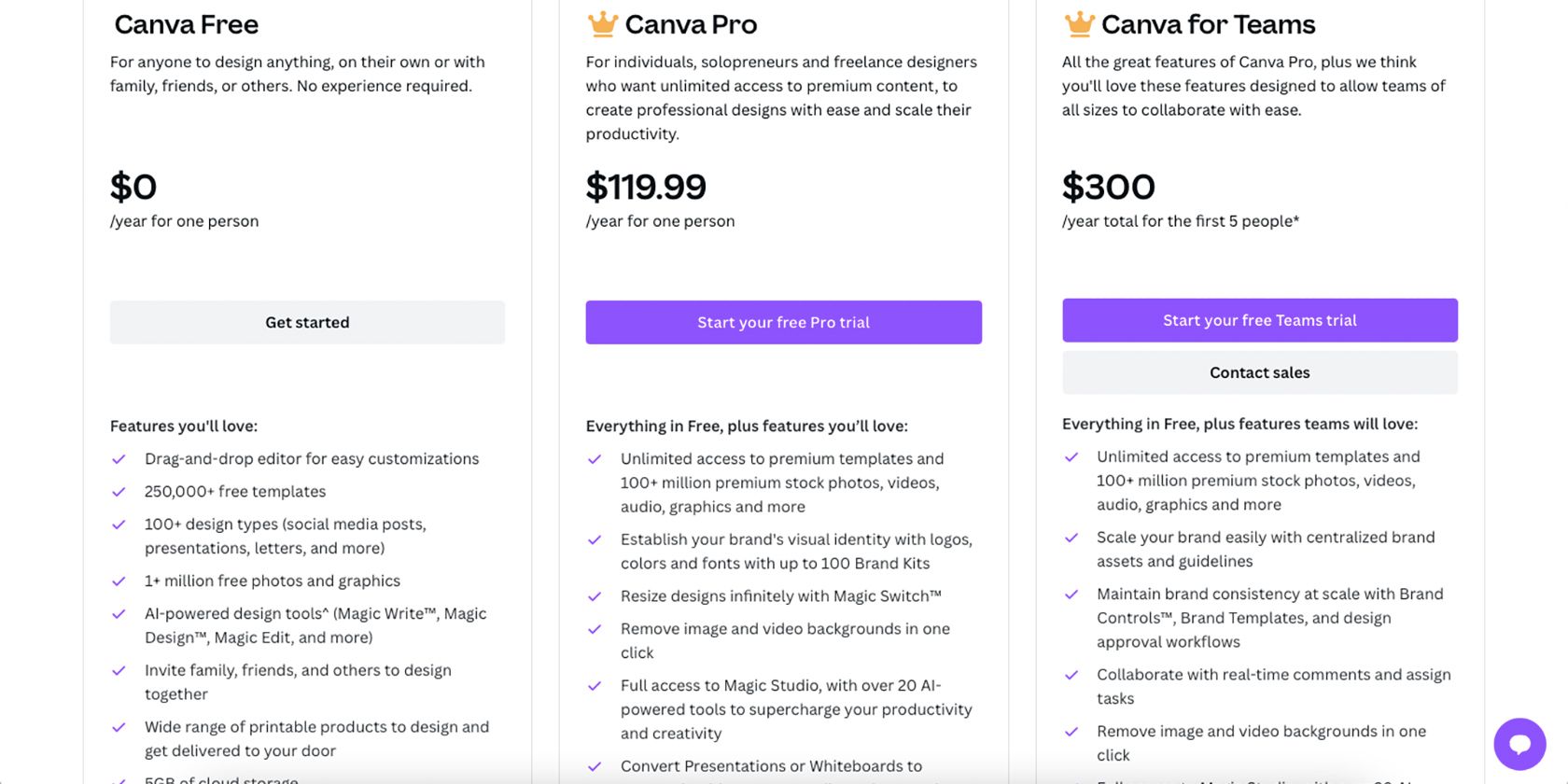Viewport: 1568px width, 784px height.
Task: Start your free Teams trial
Action: click(x=1259, y=320)
